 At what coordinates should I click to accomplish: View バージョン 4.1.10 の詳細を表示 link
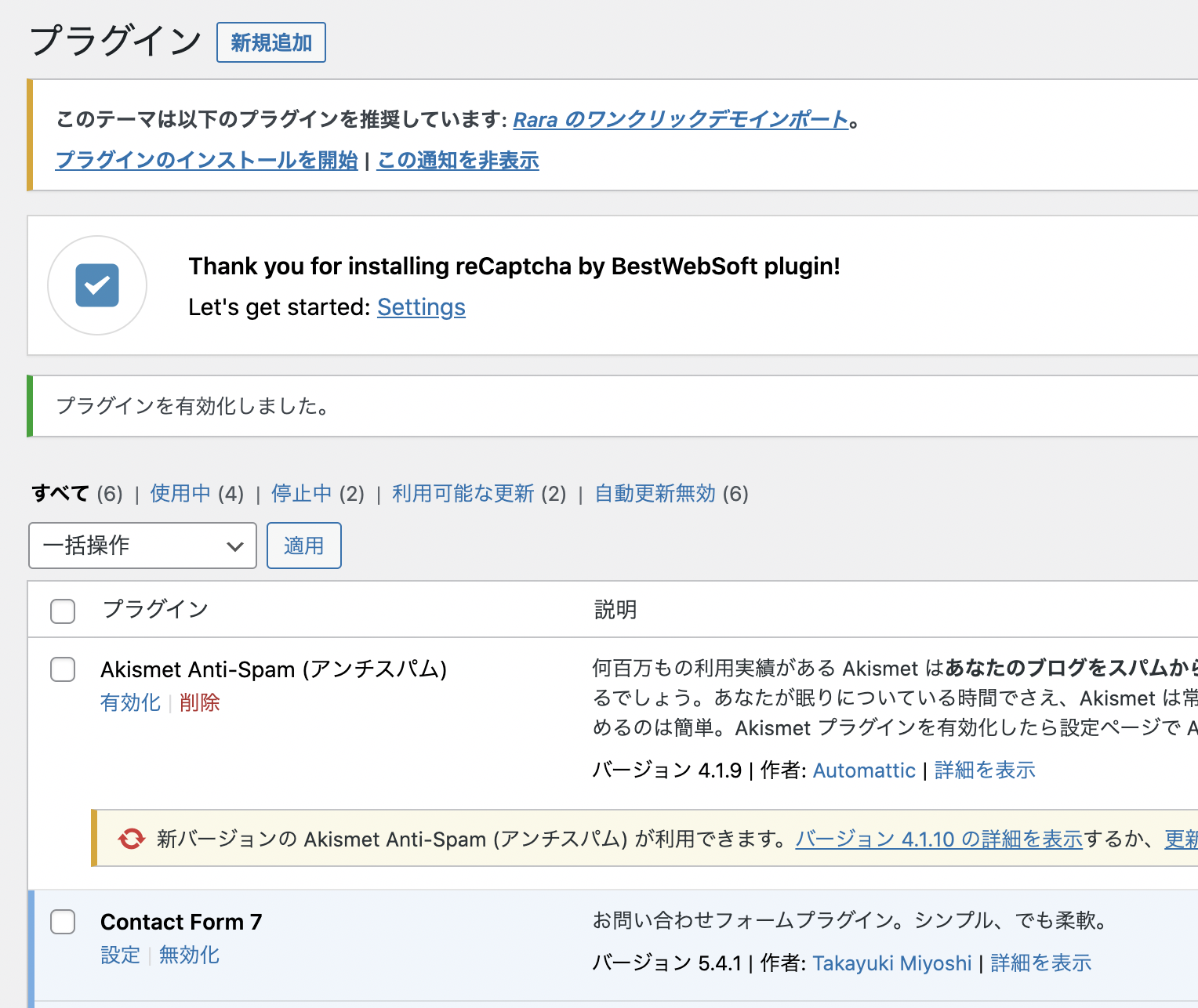(x=938, y=839)
